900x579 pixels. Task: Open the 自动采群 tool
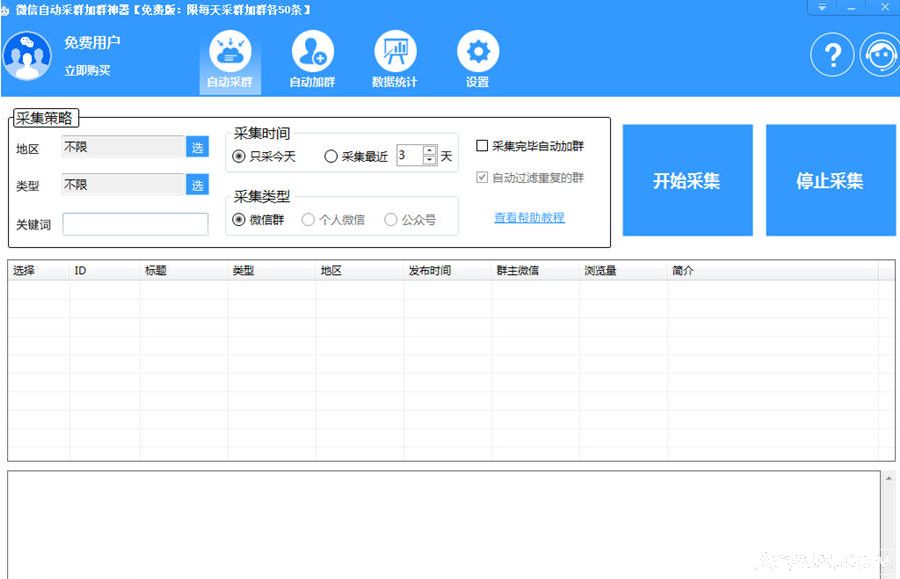point(230,61)
